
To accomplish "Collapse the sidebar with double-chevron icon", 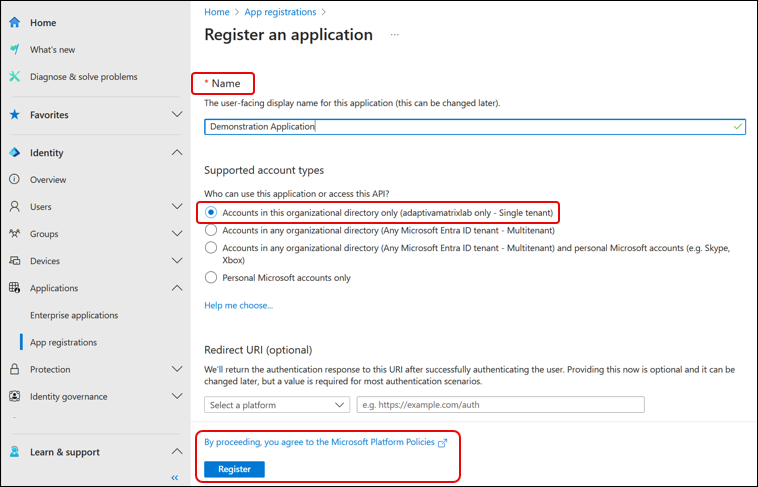I will coord(175,477).
